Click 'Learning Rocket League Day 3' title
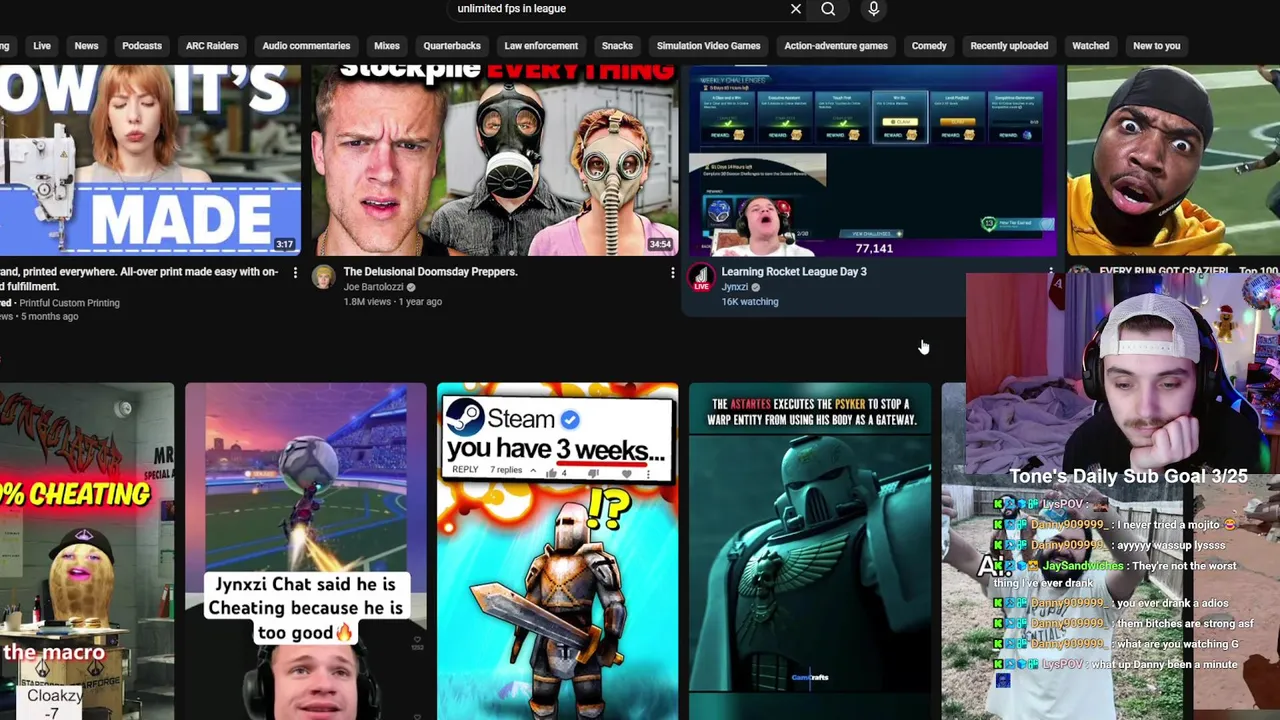The image size is (1280, 720). point(794,272)
